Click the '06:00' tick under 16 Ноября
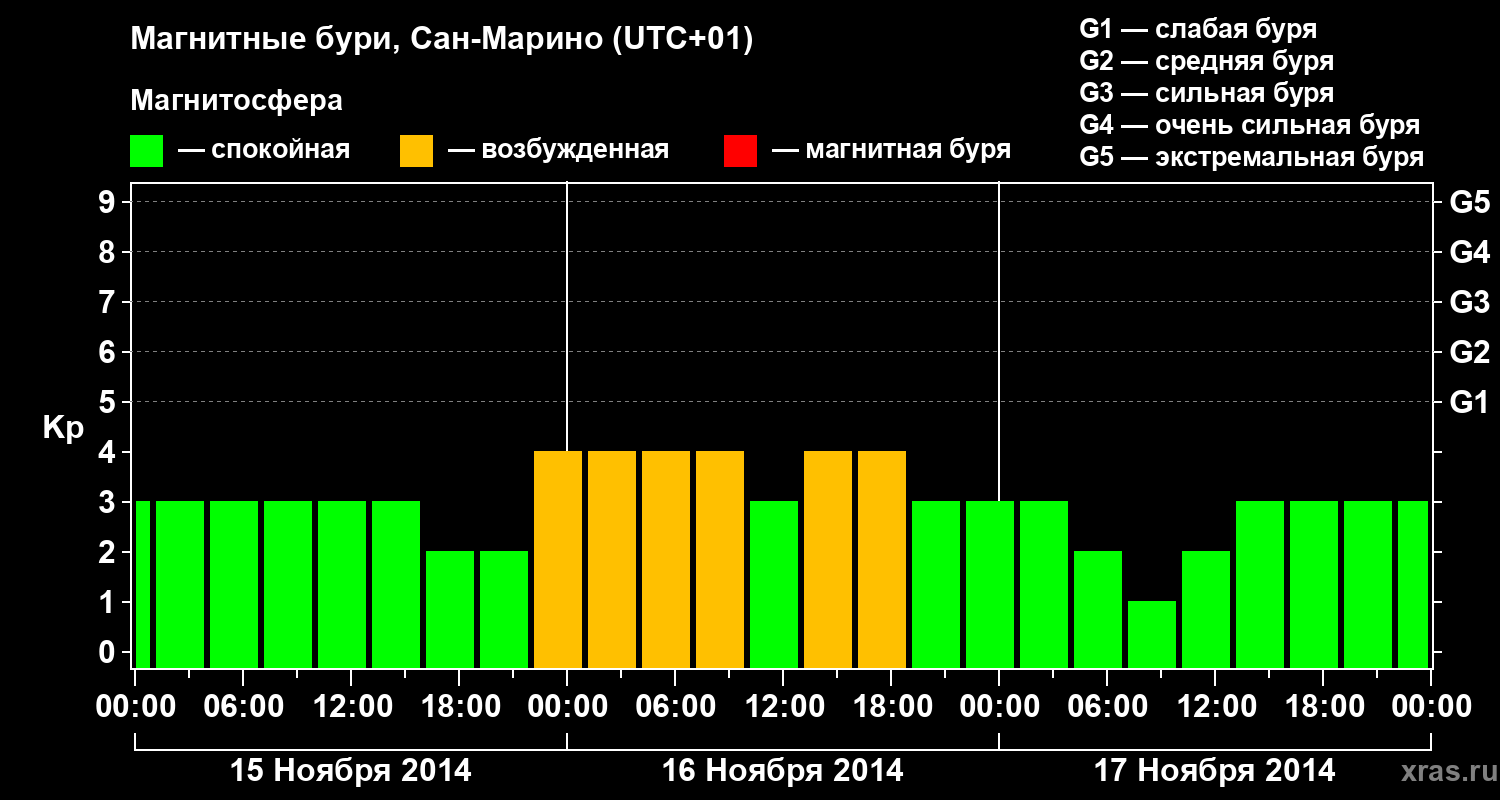 click(675, 706)
